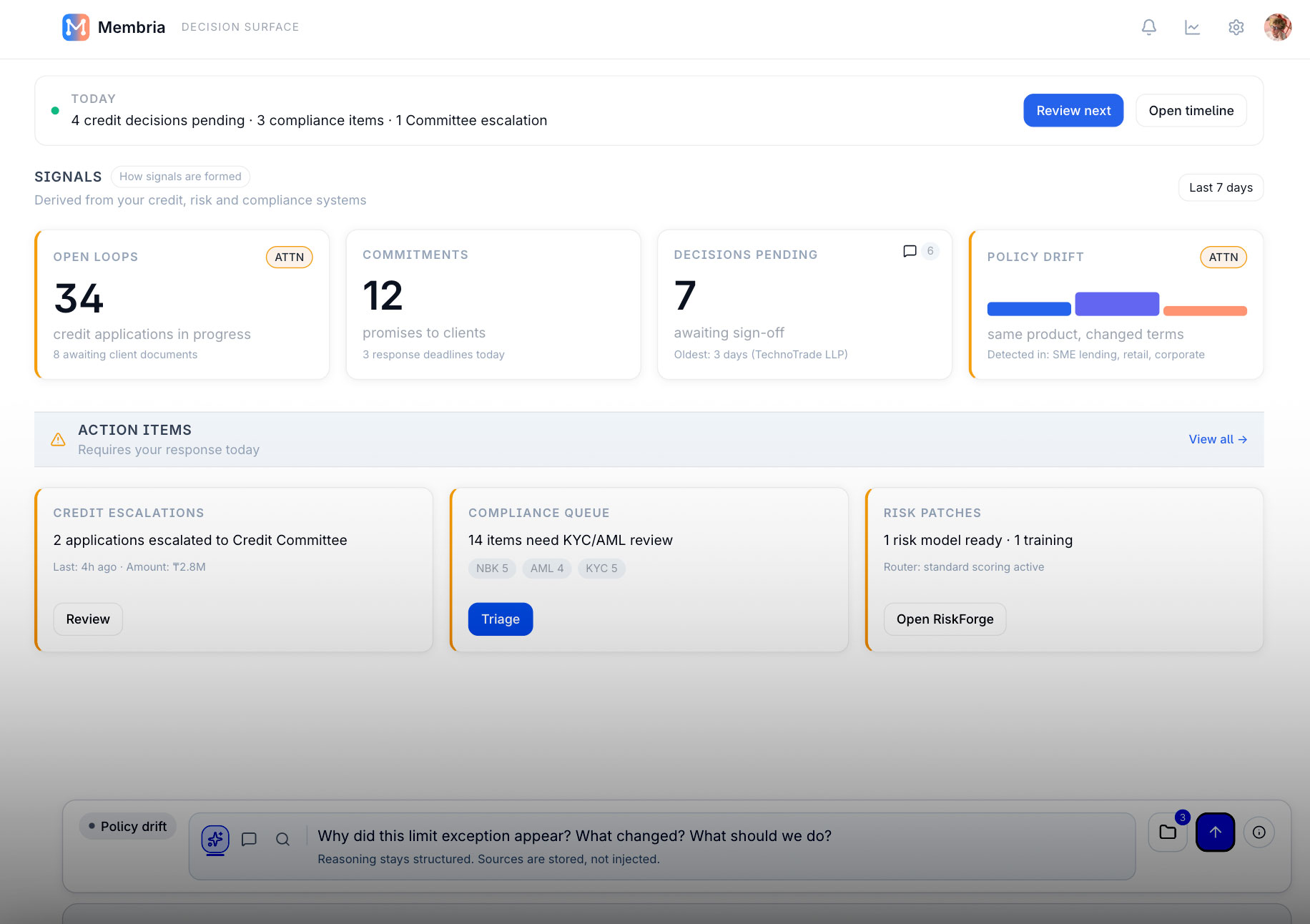Click the info icon beside the send button
1310x924 pixels.
[1259, 832]
